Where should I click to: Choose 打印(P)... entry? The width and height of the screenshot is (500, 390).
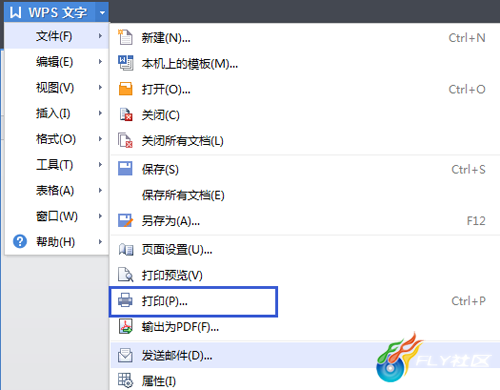[x=305, y=301]
